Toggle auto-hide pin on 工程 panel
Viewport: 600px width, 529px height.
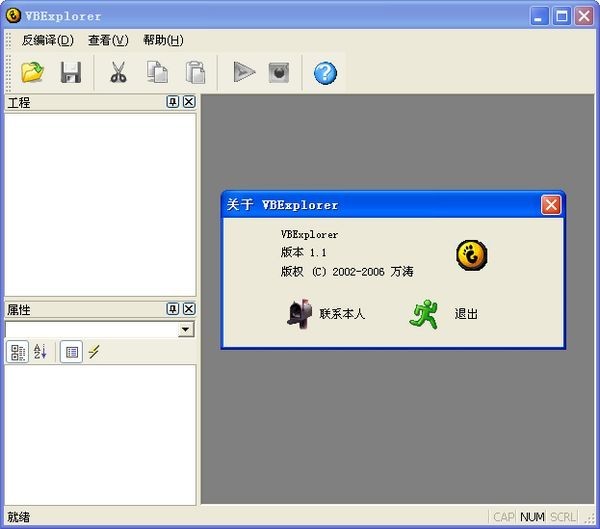(x=173, y=102)
